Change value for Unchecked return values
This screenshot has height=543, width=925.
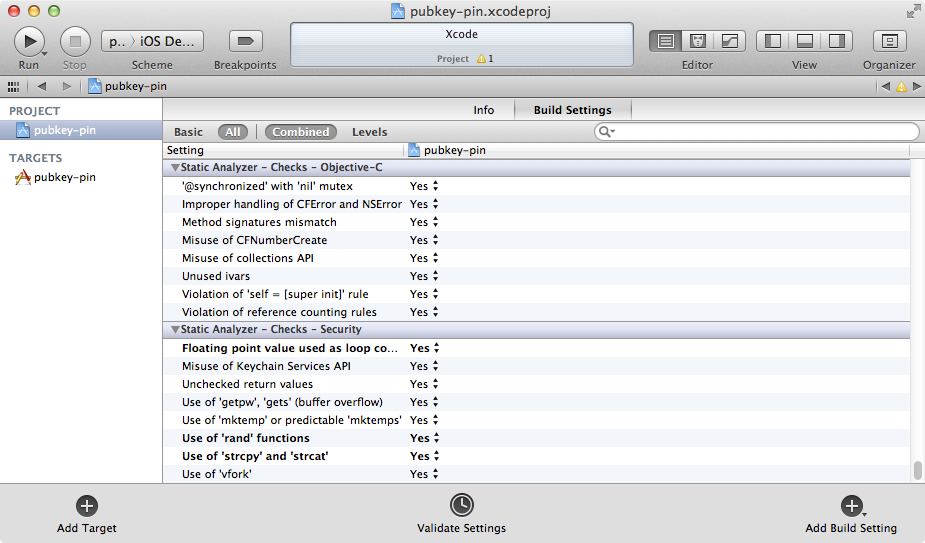click(x=424, y=384)
